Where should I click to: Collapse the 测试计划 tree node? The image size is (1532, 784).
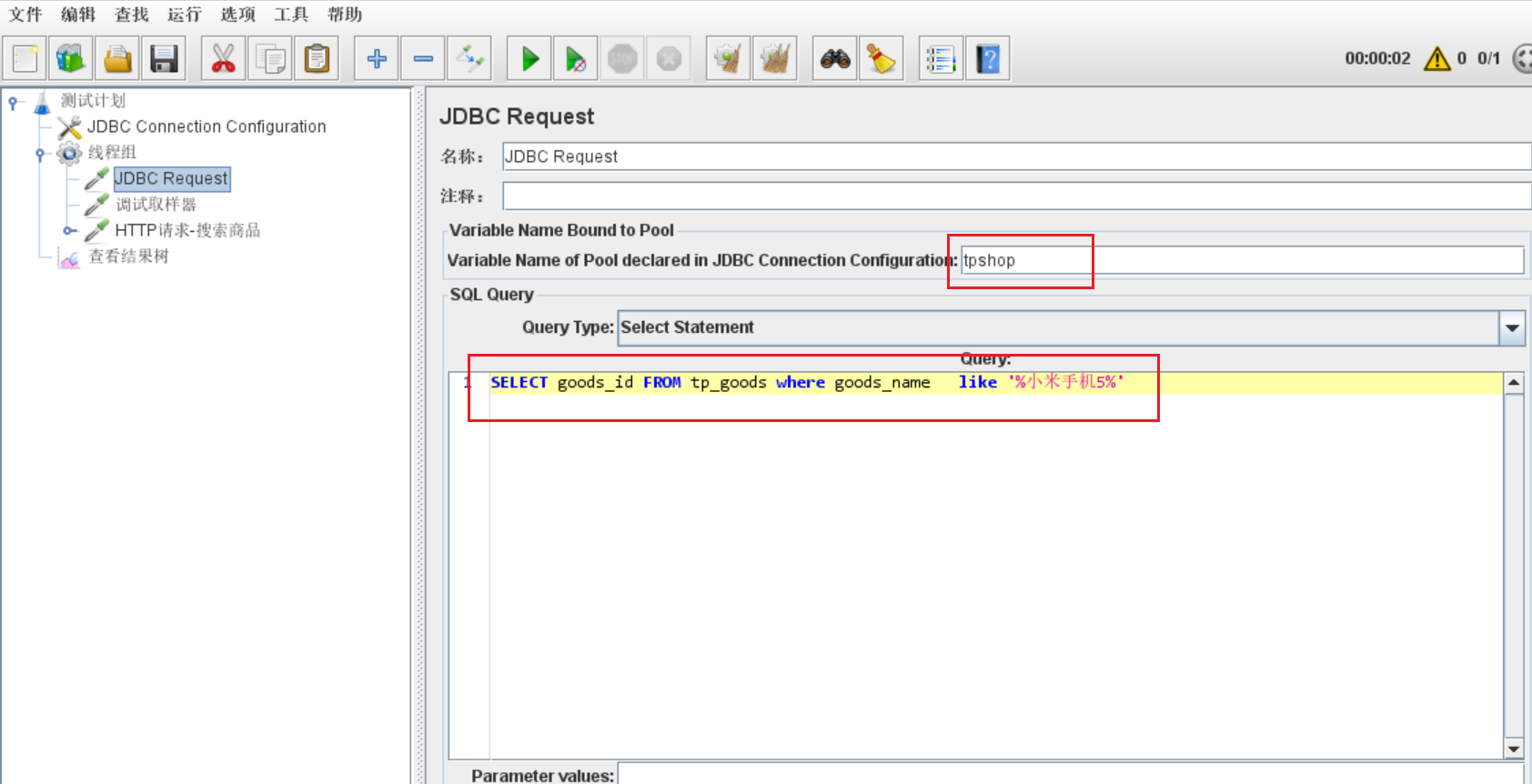click(13, 102)
